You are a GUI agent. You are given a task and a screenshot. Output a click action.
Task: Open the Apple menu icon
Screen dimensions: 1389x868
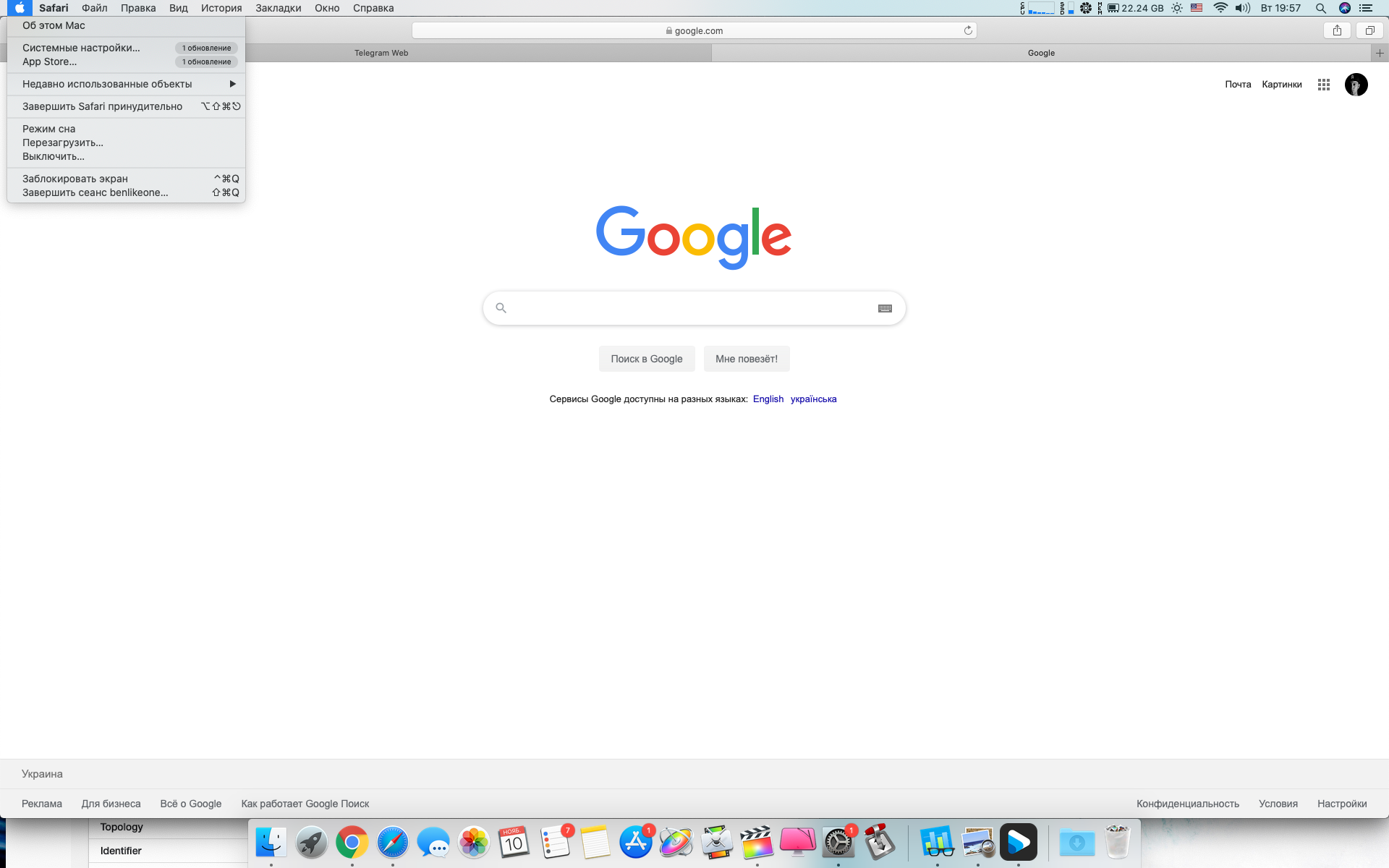coord(20,8)
